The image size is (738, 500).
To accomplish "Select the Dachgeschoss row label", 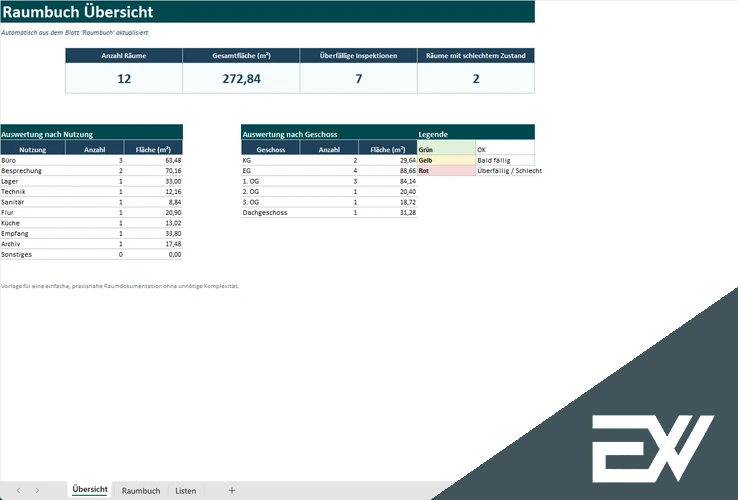I will 271,212.
